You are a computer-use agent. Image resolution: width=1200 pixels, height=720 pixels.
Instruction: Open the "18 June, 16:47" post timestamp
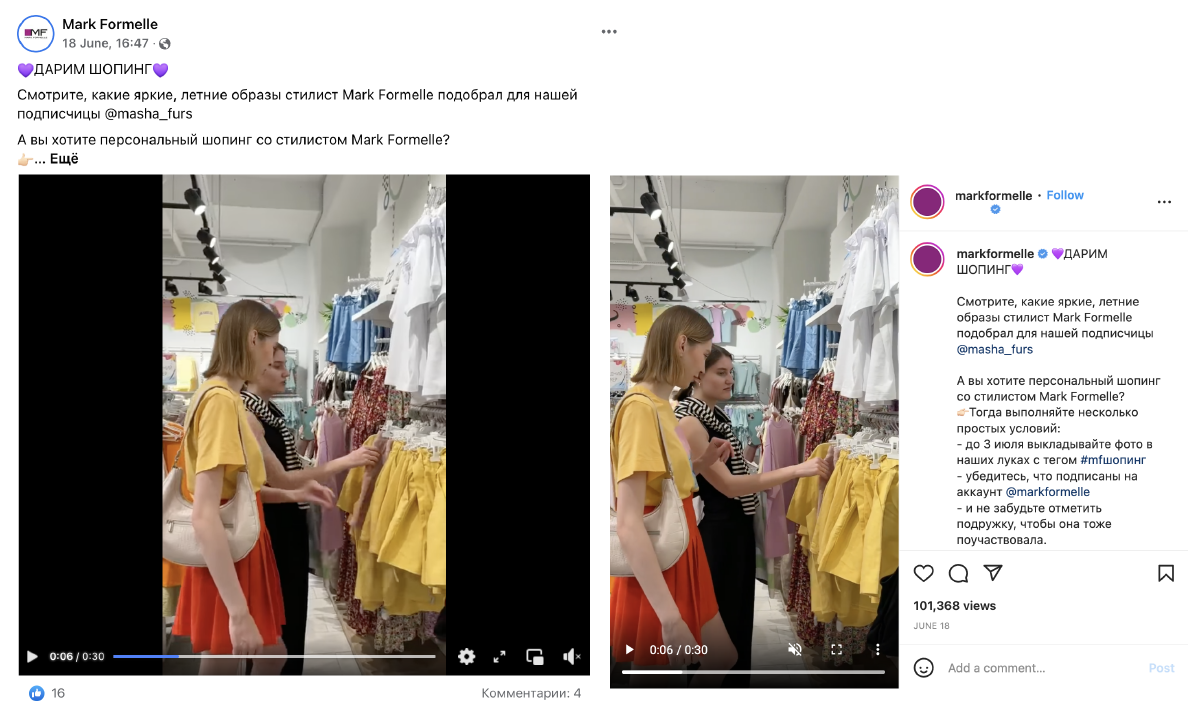(105, 44)
